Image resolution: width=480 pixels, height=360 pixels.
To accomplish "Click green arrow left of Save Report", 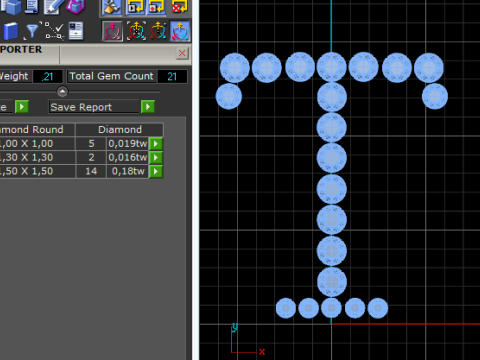I will 22,107.
